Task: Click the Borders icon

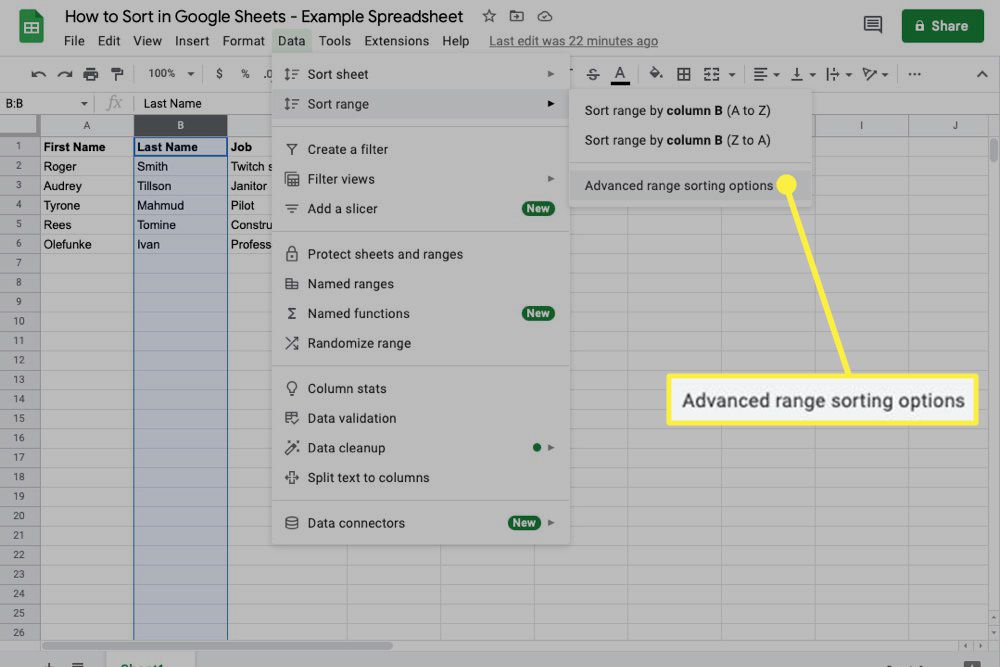Action: click(x=684, y=74)
